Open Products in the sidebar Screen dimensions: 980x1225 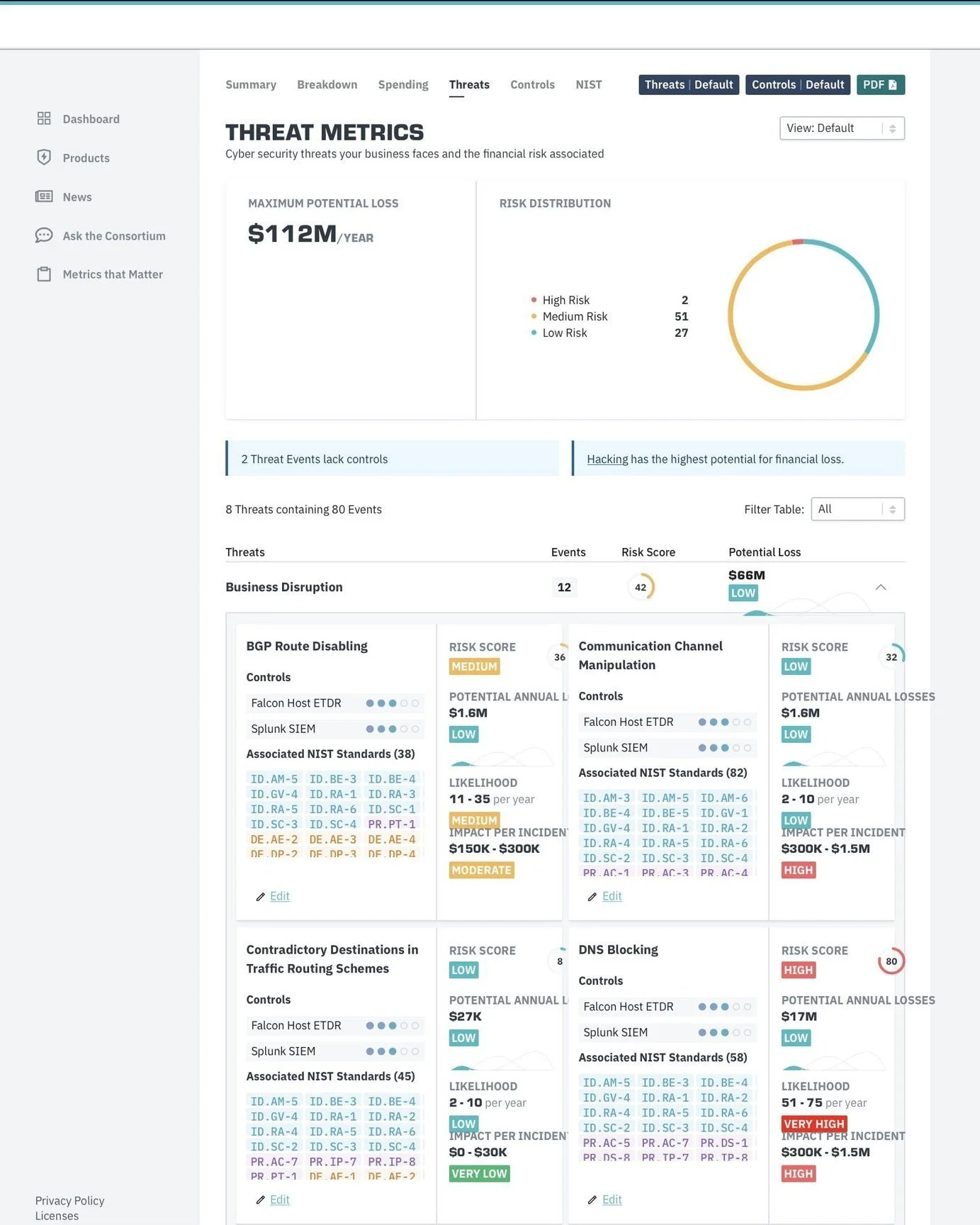pyautogui.click(x=86, y=157)
